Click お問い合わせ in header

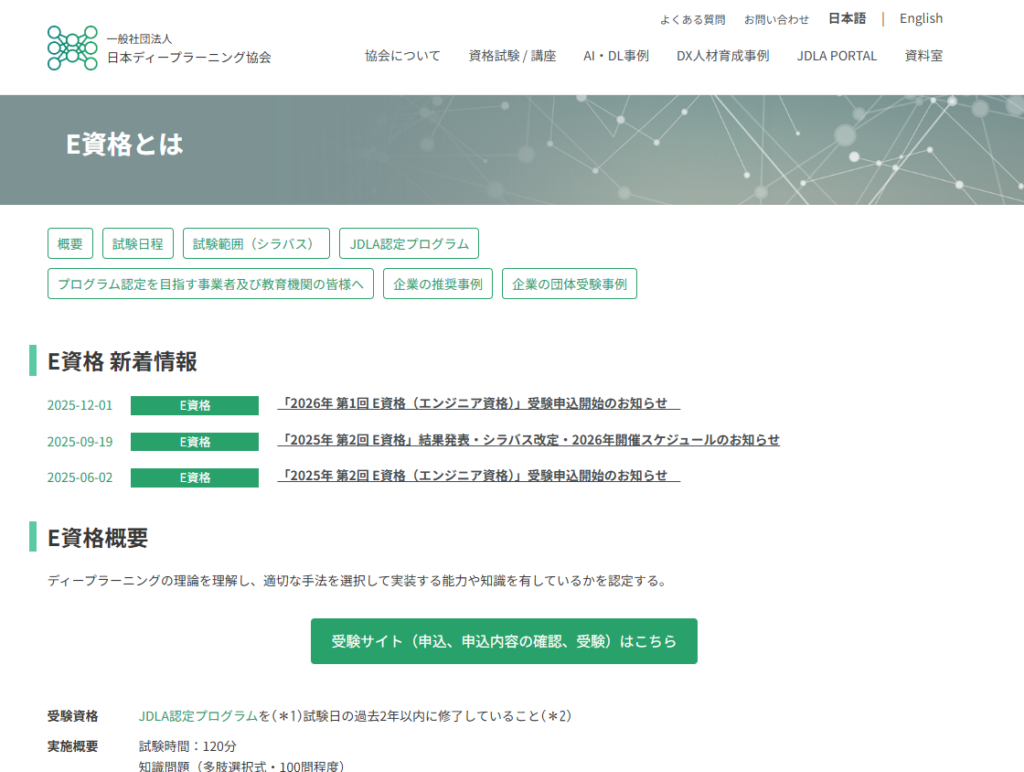coord(776,19)
